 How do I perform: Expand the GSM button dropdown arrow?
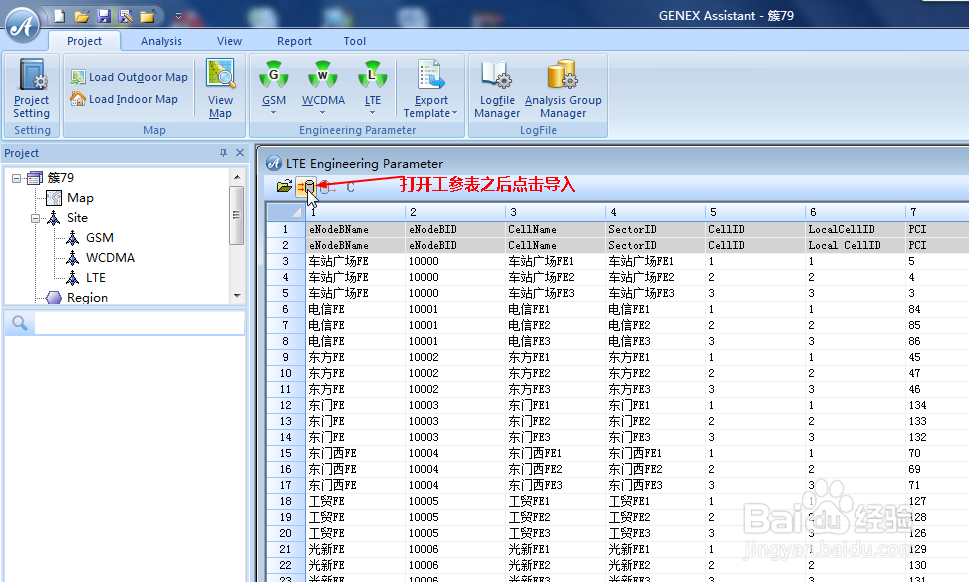coord(273,112)
